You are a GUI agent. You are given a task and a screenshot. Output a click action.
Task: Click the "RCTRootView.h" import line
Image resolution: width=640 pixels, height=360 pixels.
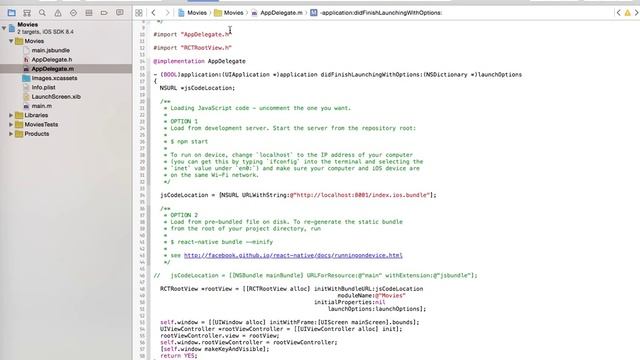click(x=193, y=48)
